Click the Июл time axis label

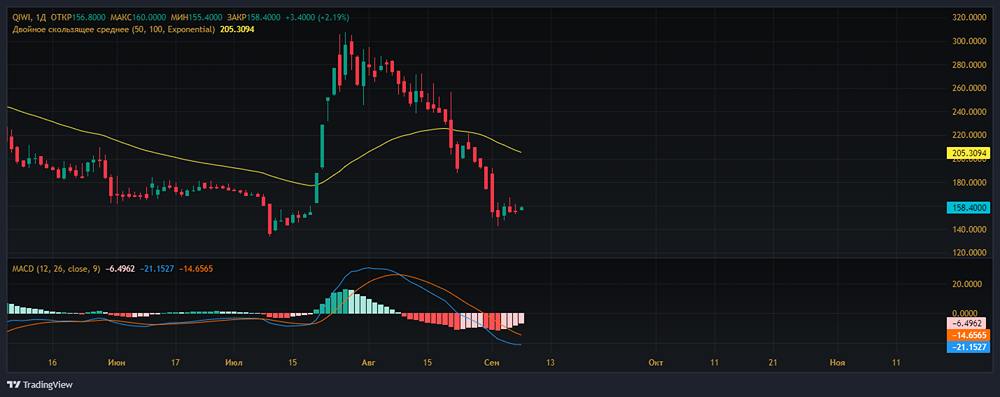tap(234, 363)
